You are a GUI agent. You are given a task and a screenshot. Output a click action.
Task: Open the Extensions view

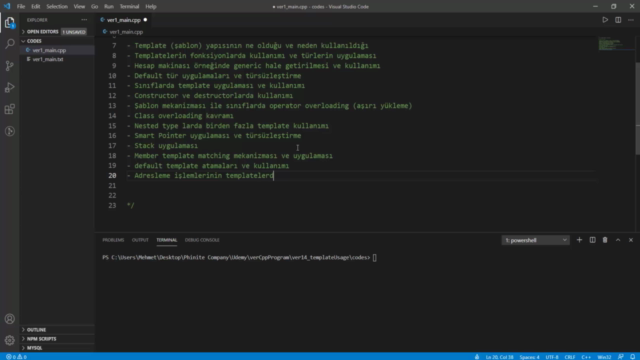(x=9, y=109)
